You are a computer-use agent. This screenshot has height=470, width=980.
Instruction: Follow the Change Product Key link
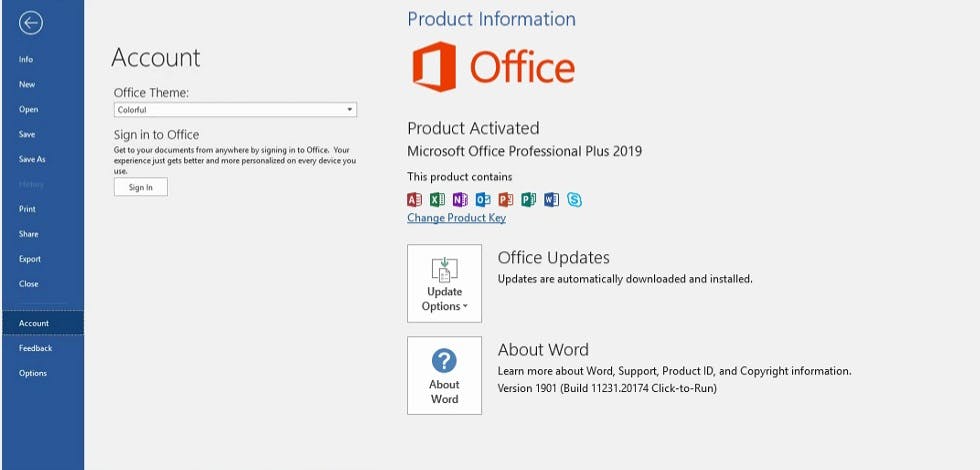[x=456, y=218]
